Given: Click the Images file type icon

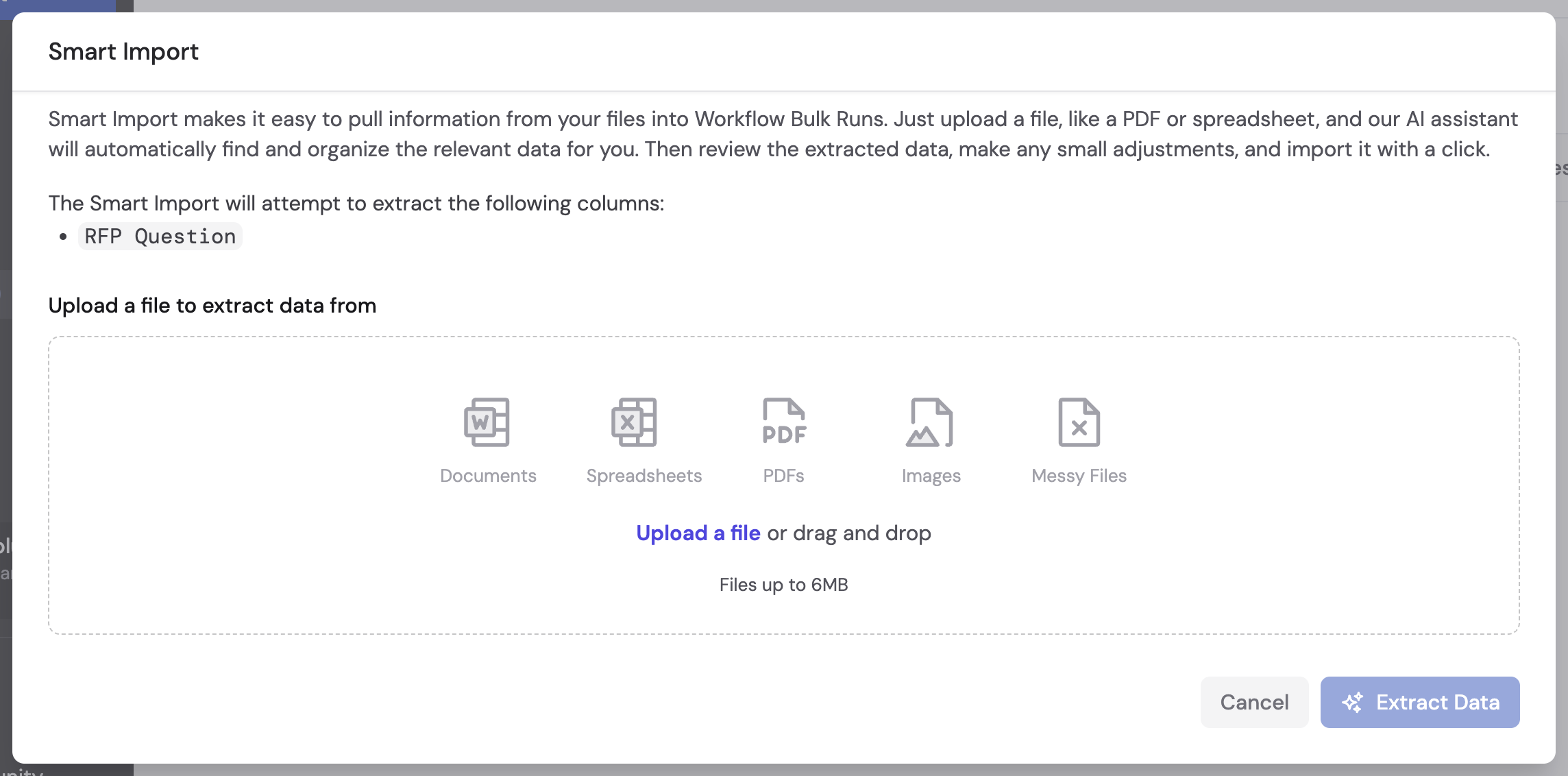Looking at the screenshot, I should coord(930,422).
